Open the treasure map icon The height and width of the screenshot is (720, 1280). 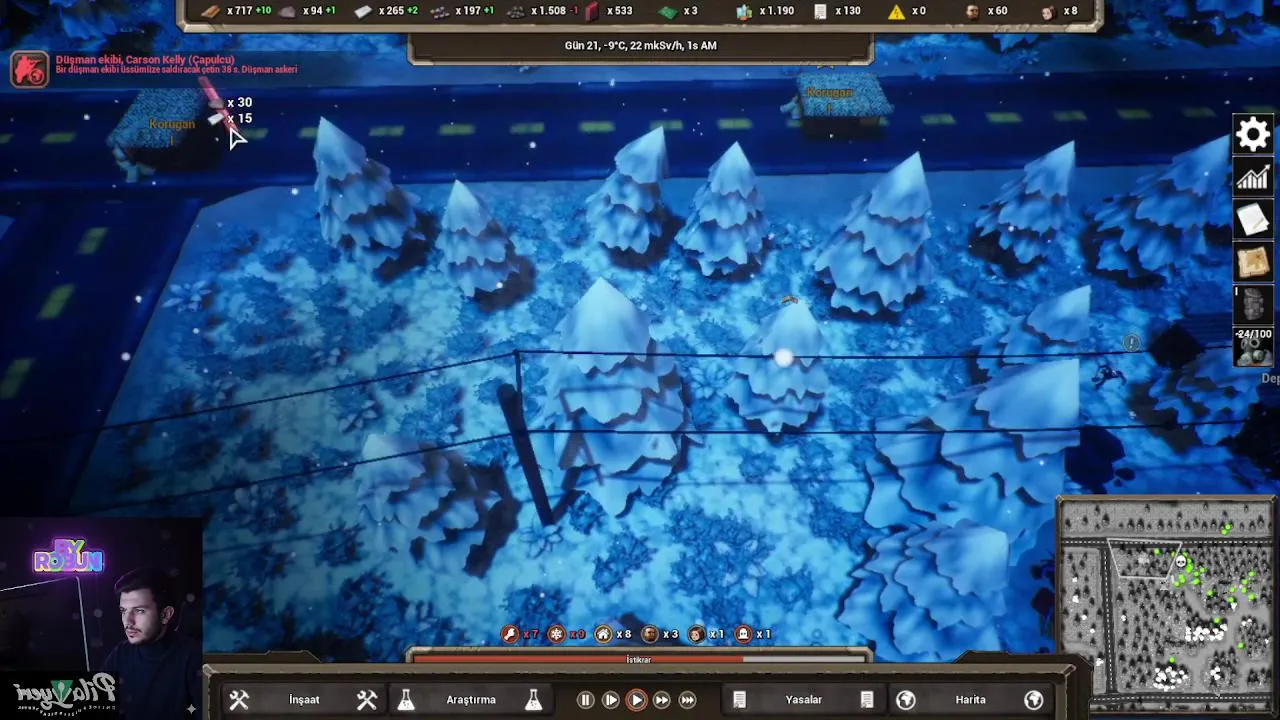pyautogui.click(x=1253, y=262)
